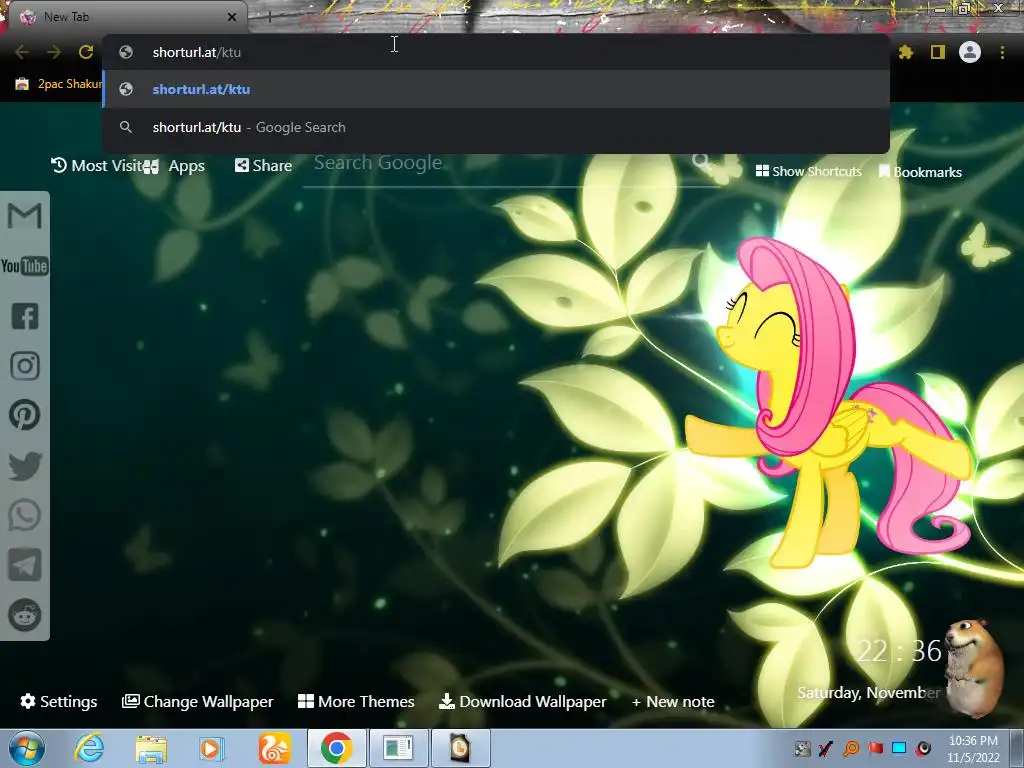Screen dimensions: 1024x768
Task: Select the shorturl.at/ktu URL suggestion
Action: click(x=496, y=89)
